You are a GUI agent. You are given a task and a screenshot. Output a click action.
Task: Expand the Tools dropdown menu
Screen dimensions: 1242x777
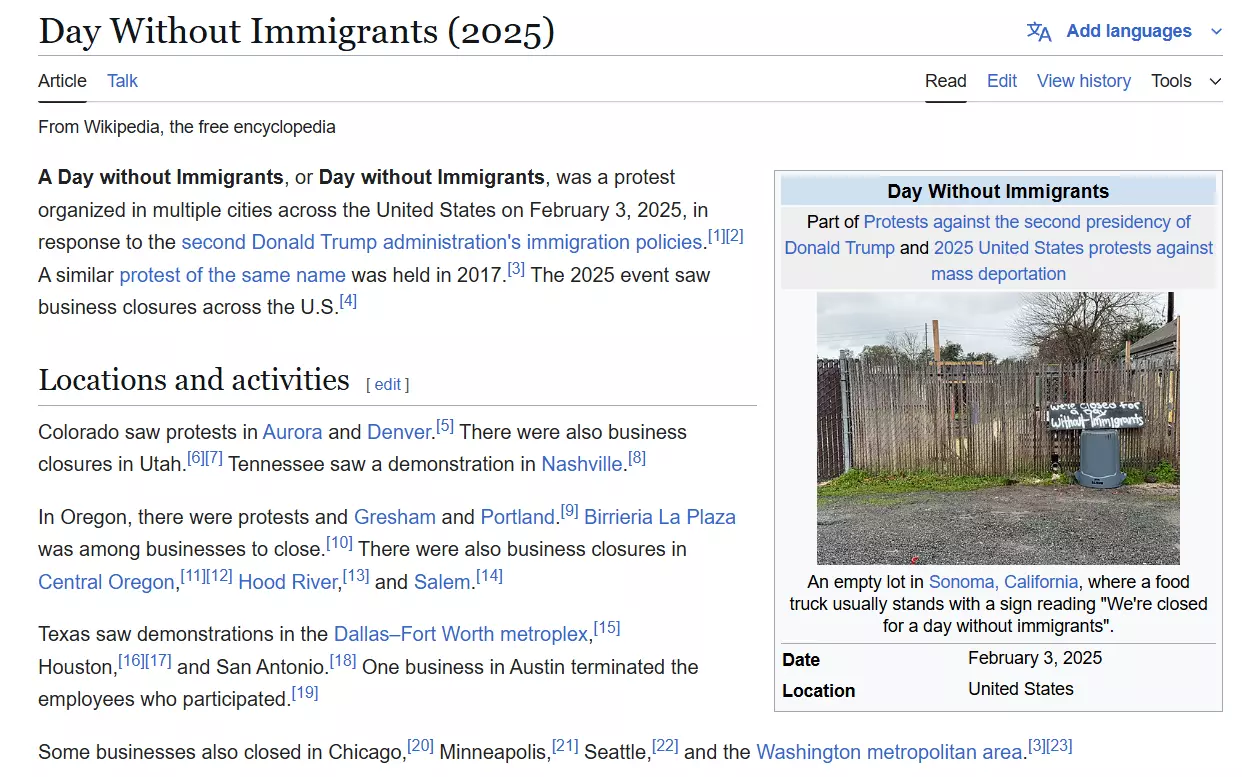(1186, 81)
